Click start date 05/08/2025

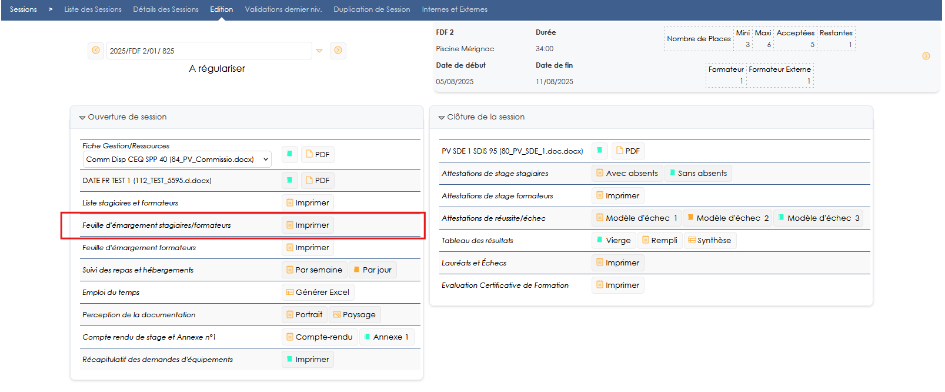click(454, 81)
